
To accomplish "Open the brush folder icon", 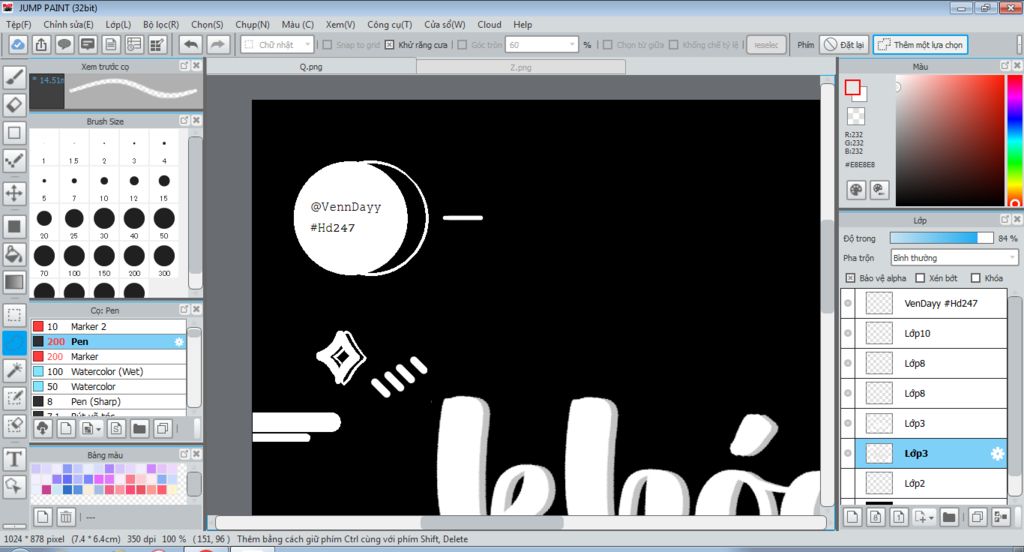I will [138, 429].
